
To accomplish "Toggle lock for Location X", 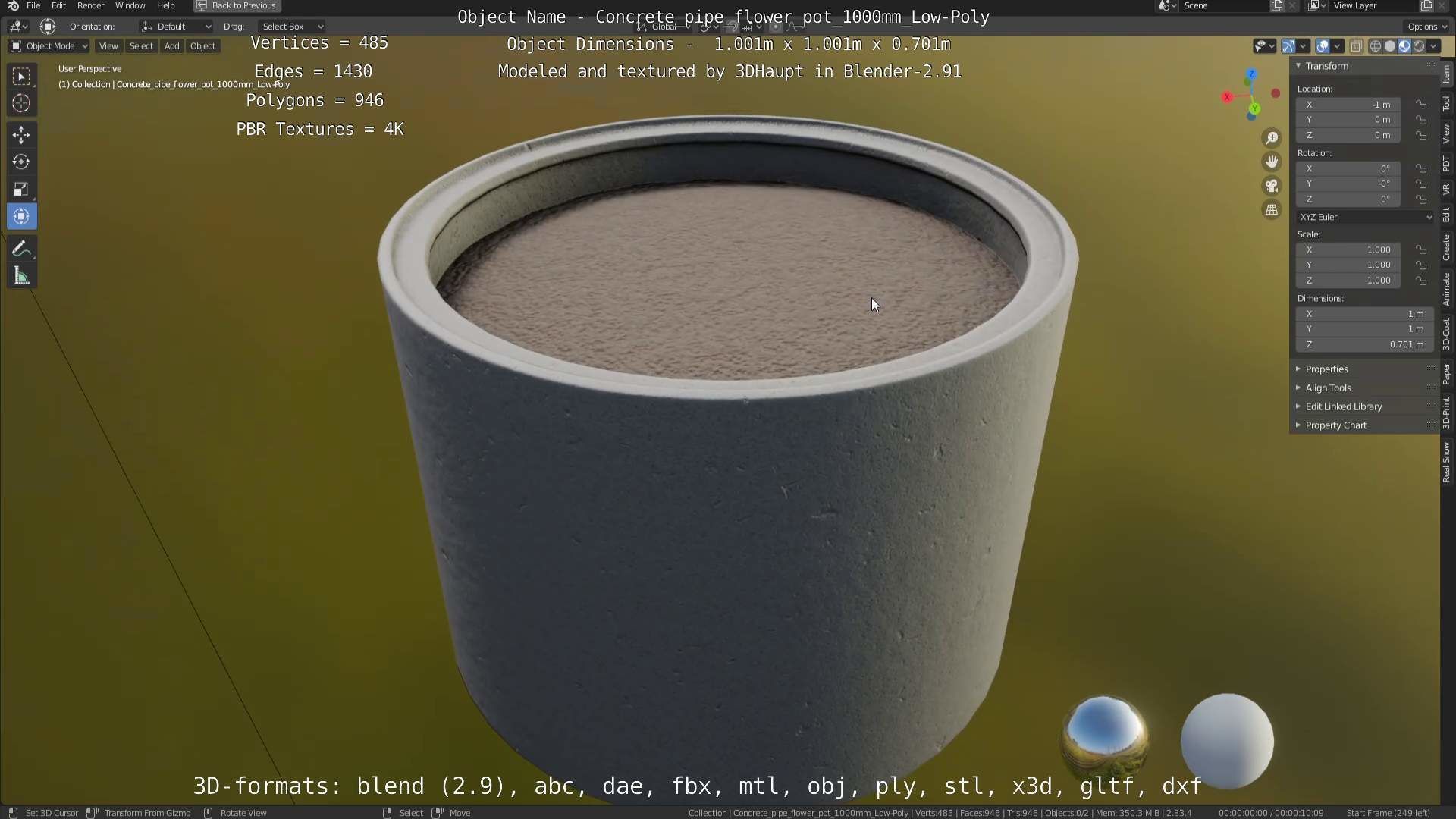I will pos(1421,105).
